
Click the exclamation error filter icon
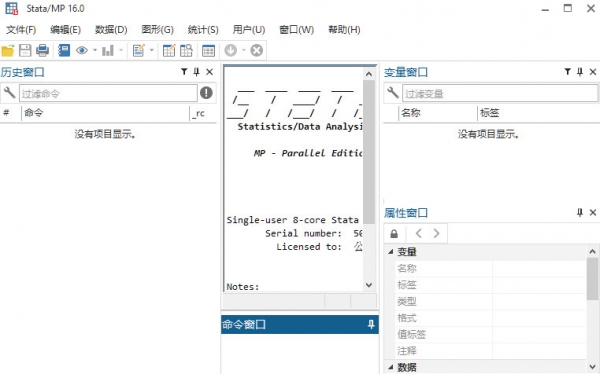(x=206, y=93)
